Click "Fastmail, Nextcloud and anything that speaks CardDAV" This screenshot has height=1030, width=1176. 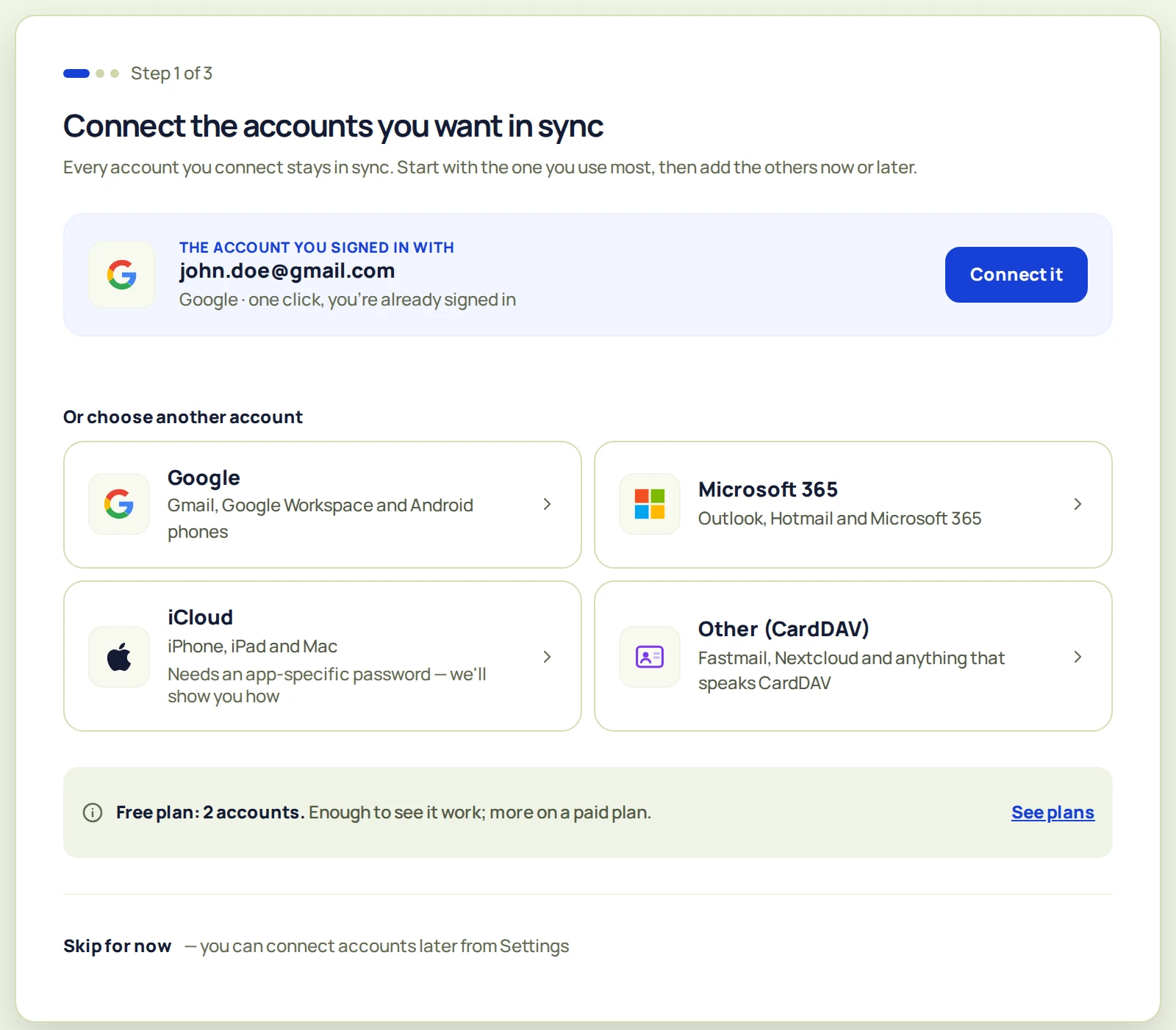tap(851, 670)
